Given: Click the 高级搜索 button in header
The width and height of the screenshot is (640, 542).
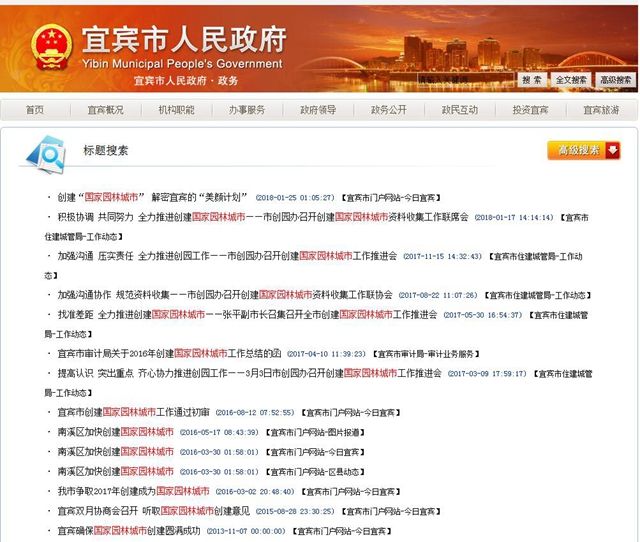Looking at the screenshot, I should coord(616,80).
